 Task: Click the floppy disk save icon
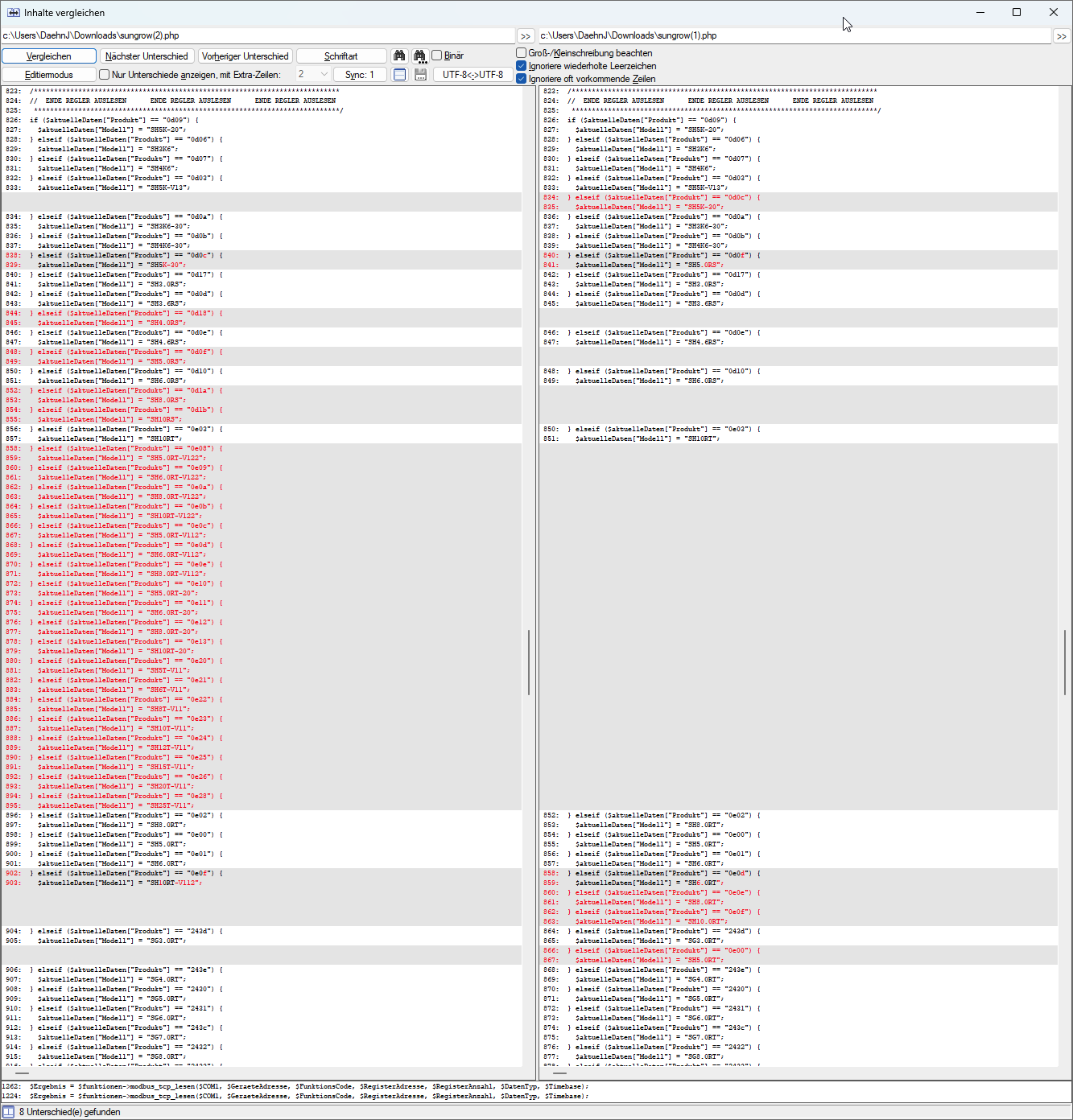coord(420,74)
